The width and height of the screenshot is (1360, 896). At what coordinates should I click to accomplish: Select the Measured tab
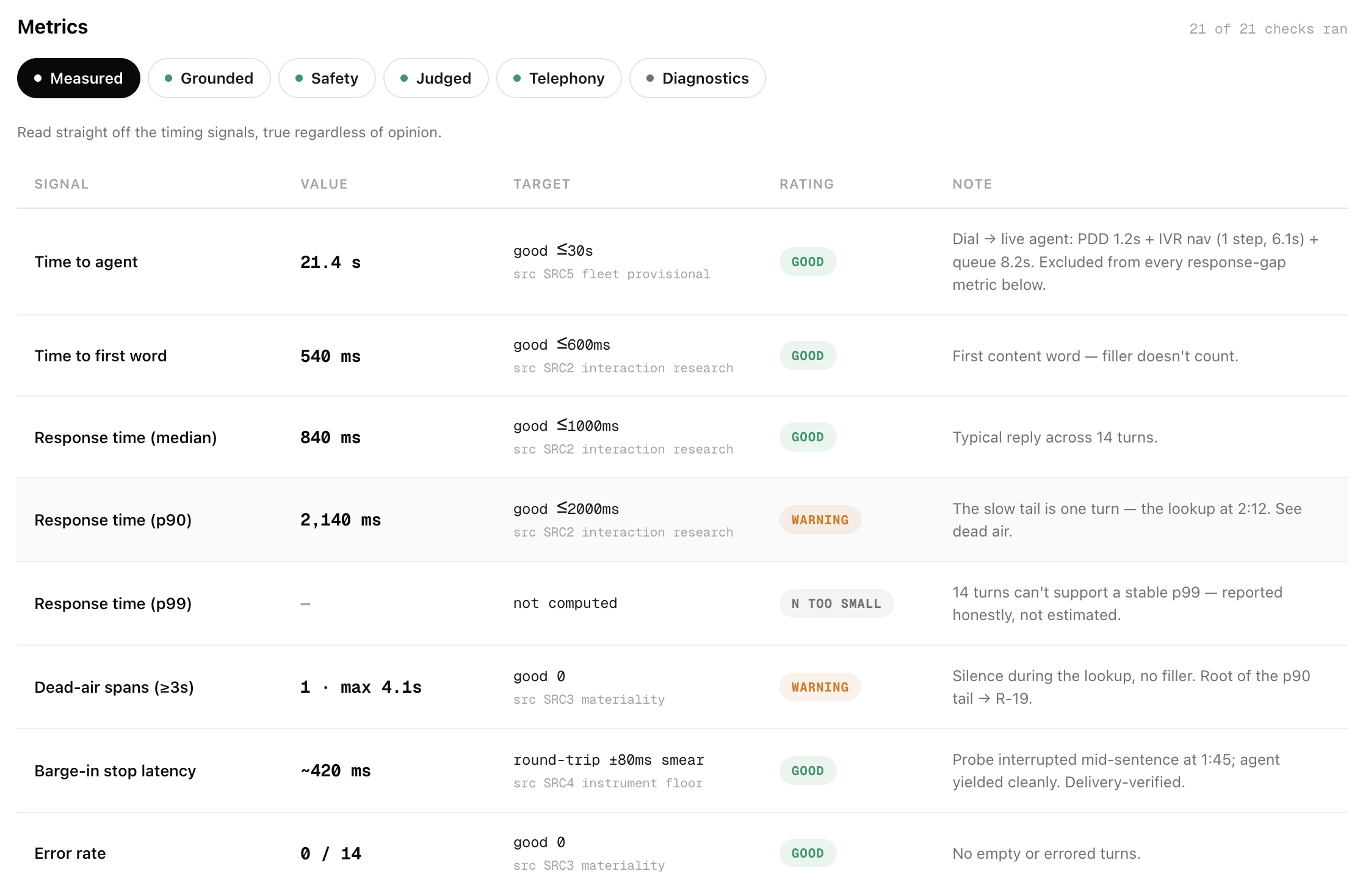click(x=79, y=78)
